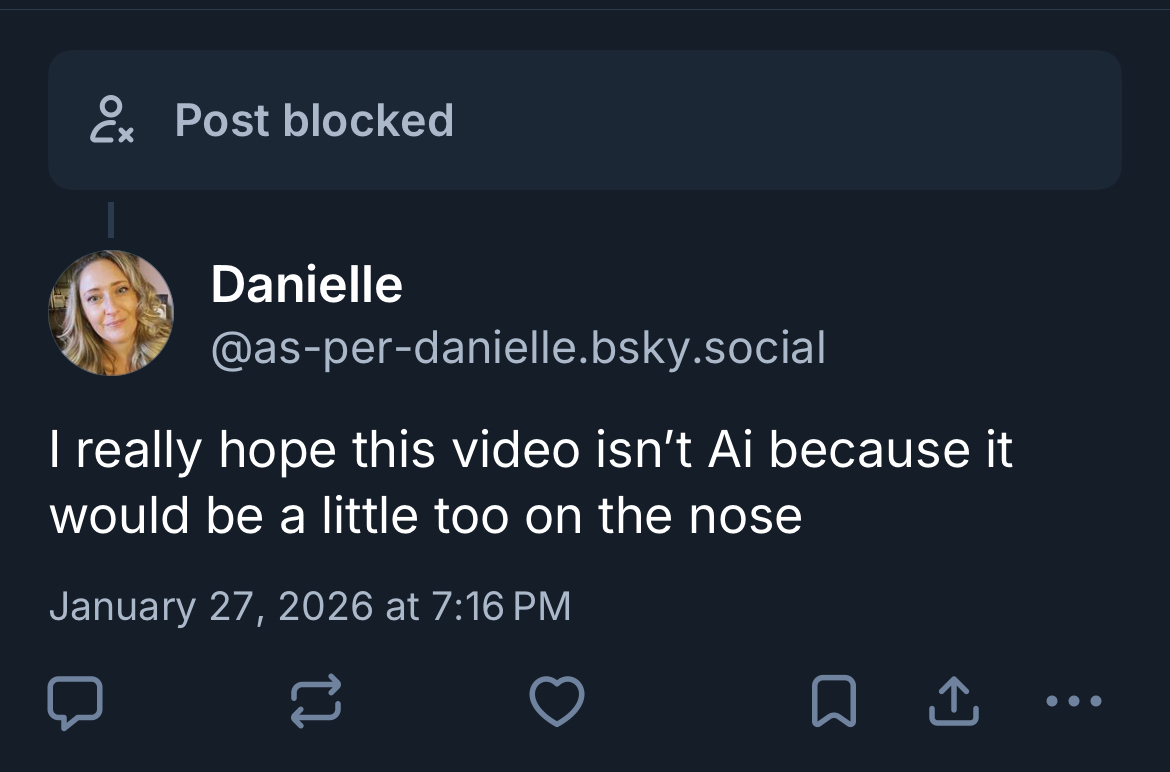Click the blocked-user icon in the banner
Screen dimensions: 1170x772
click(x=111, y=120)
